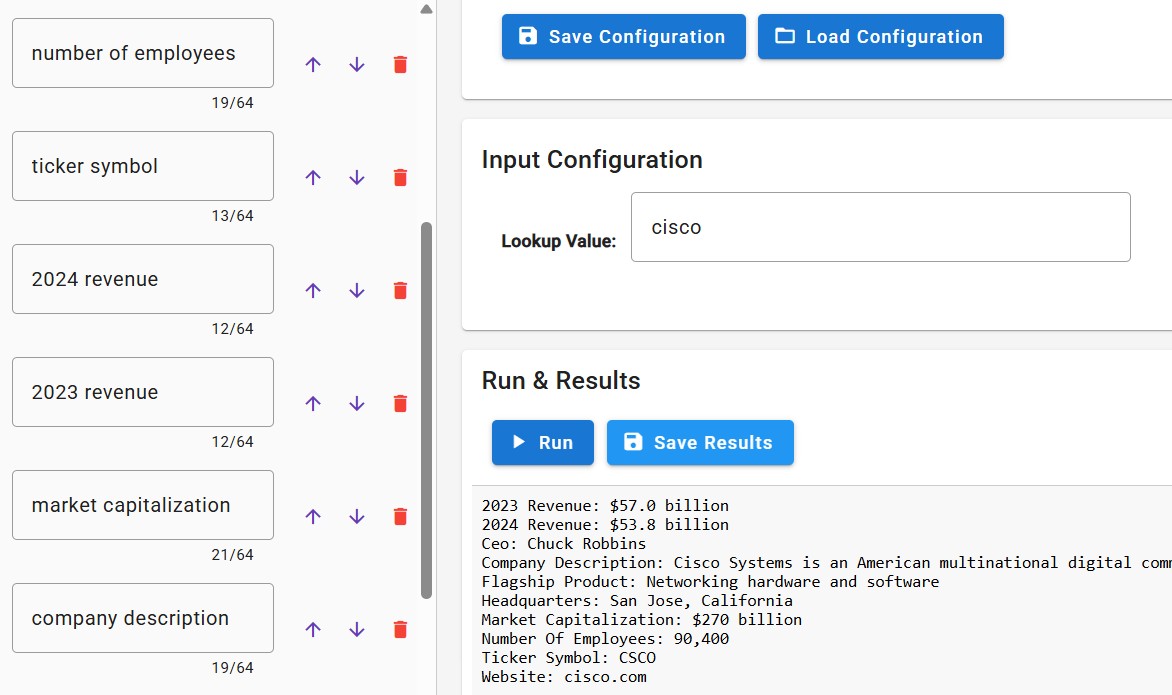Move "ticker symbol" field down
Viewport: 1172px width, 695px height.
click(x=357, y=177)
